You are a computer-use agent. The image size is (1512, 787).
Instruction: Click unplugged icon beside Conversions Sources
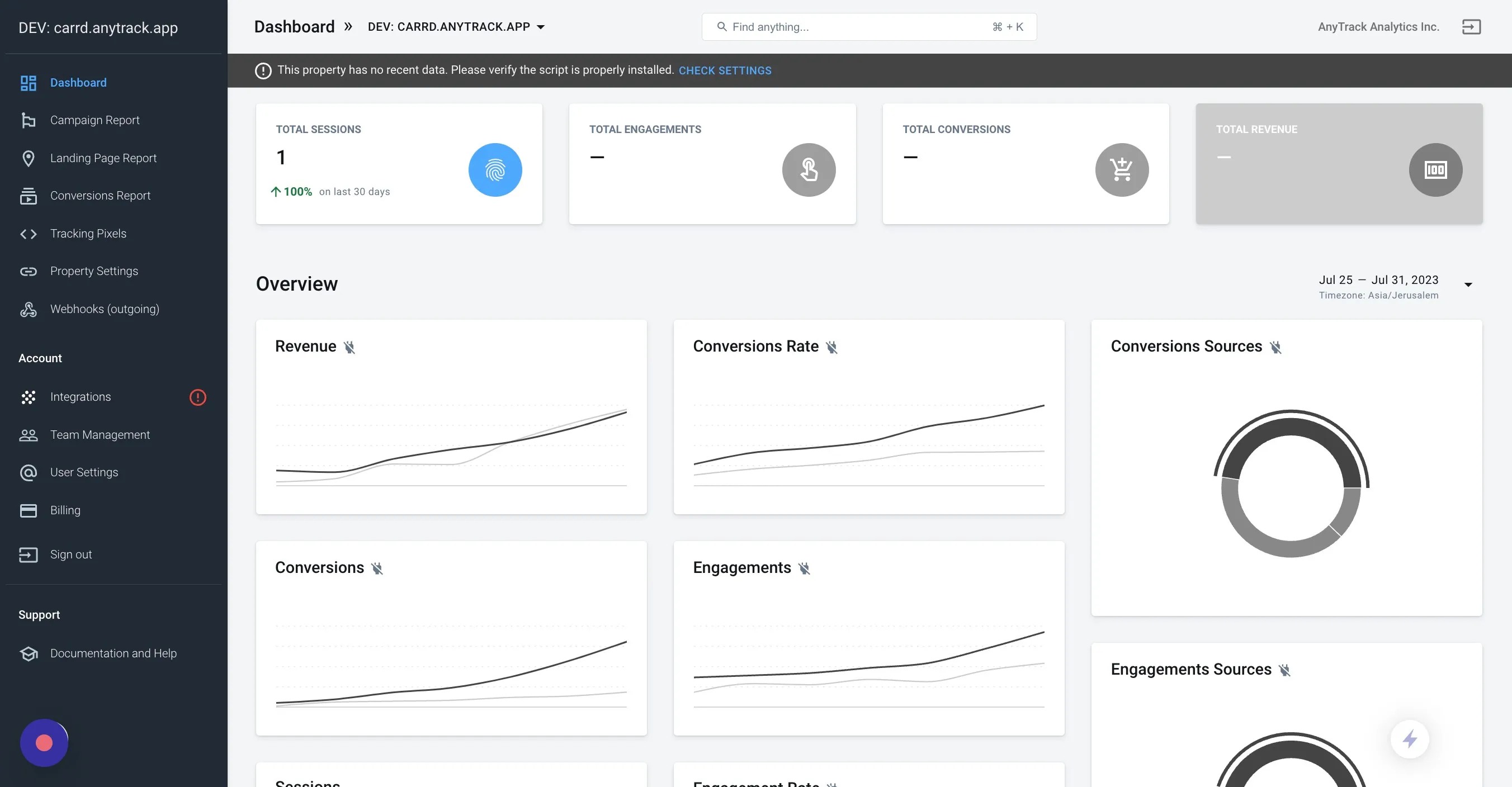pos(1275,348)
